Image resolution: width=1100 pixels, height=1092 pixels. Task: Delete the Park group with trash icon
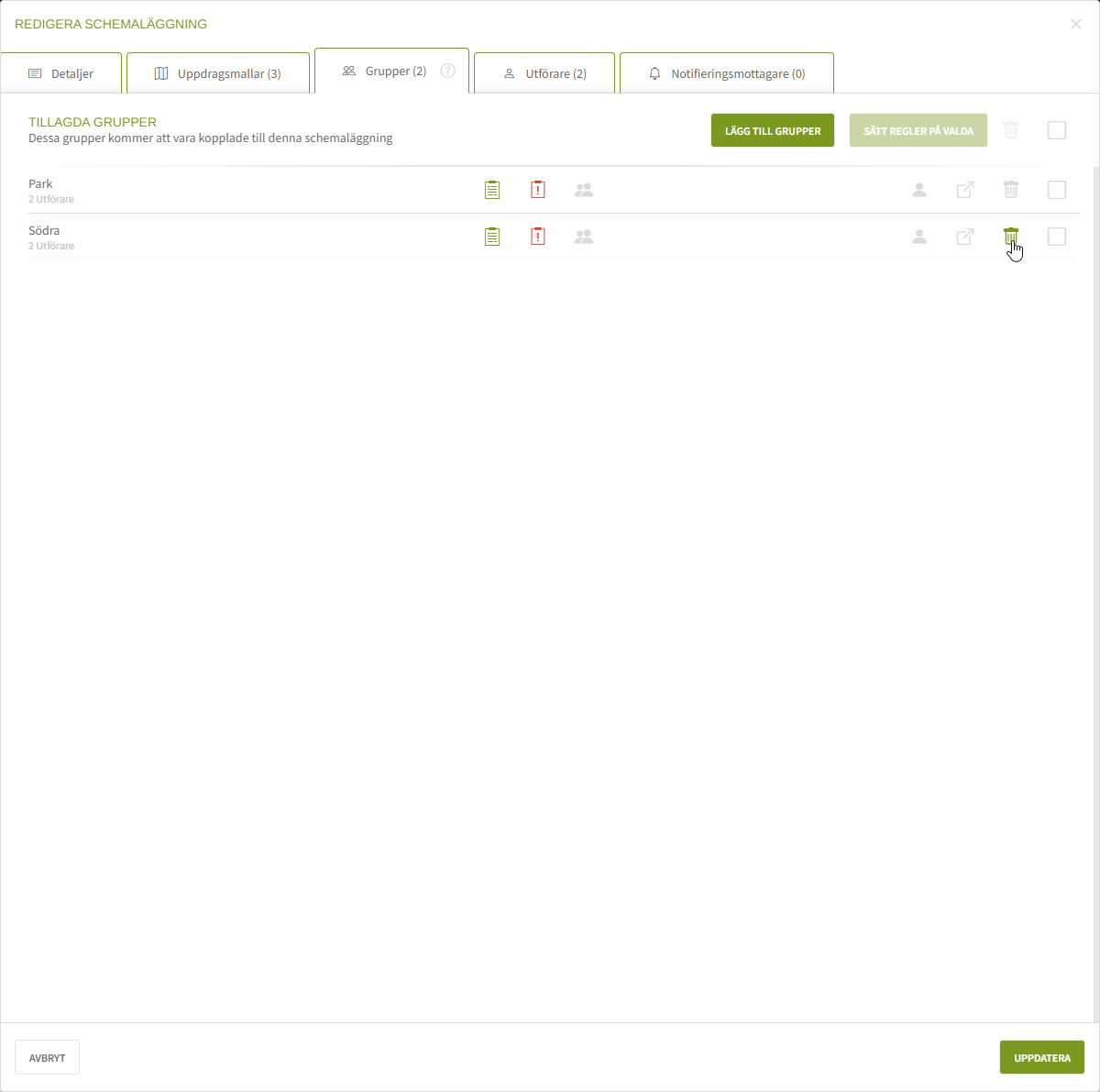click(1011, 190)
